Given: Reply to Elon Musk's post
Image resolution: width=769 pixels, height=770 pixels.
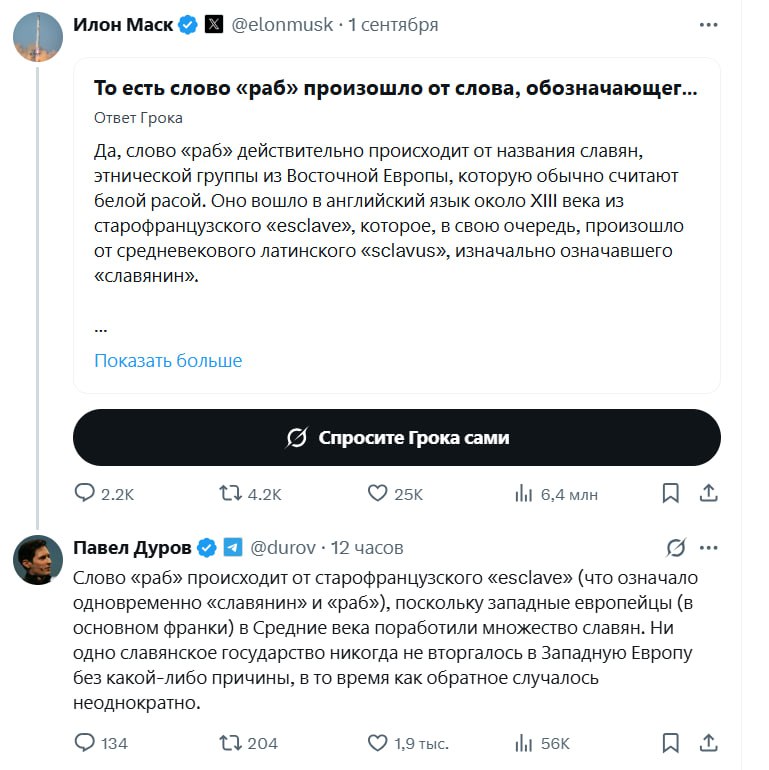Looking at the screenshot, I should point(86,493).
